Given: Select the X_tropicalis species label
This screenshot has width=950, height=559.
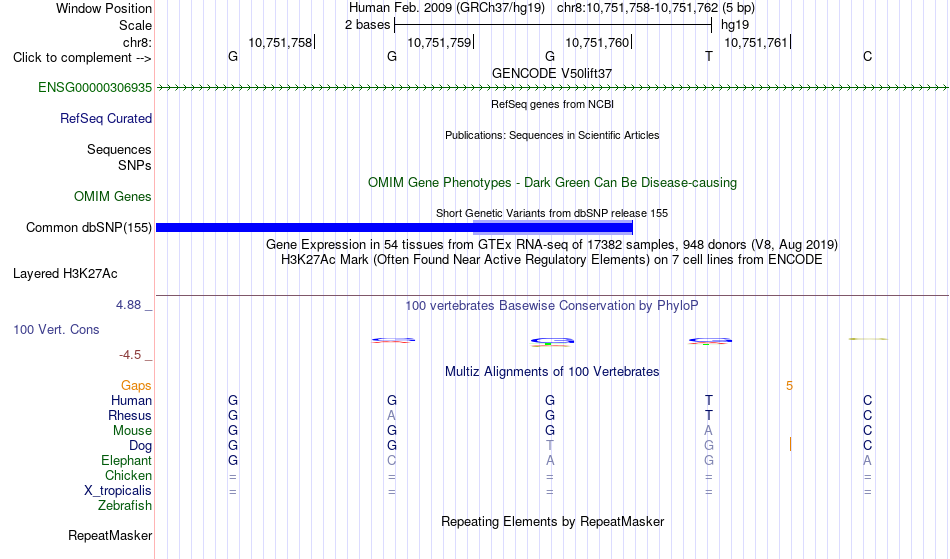Looking at the screenshot, I should [118, 491].
